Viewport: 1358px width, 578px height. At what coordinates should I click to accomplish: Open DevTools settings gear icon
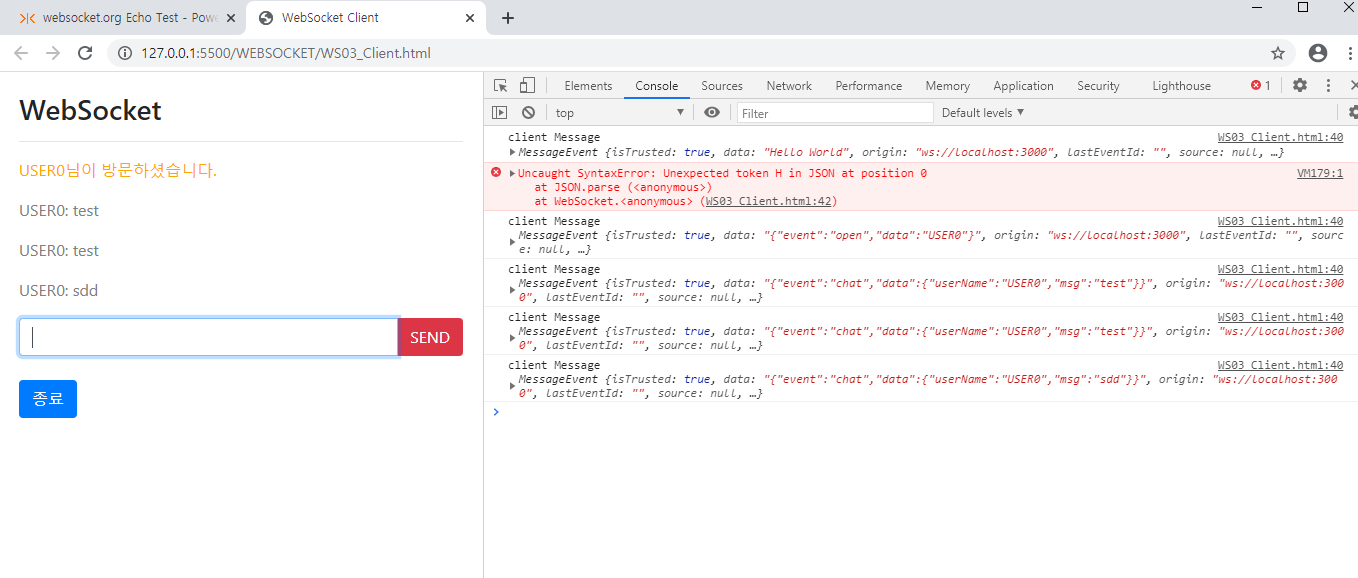click(x=1300, y=86)
